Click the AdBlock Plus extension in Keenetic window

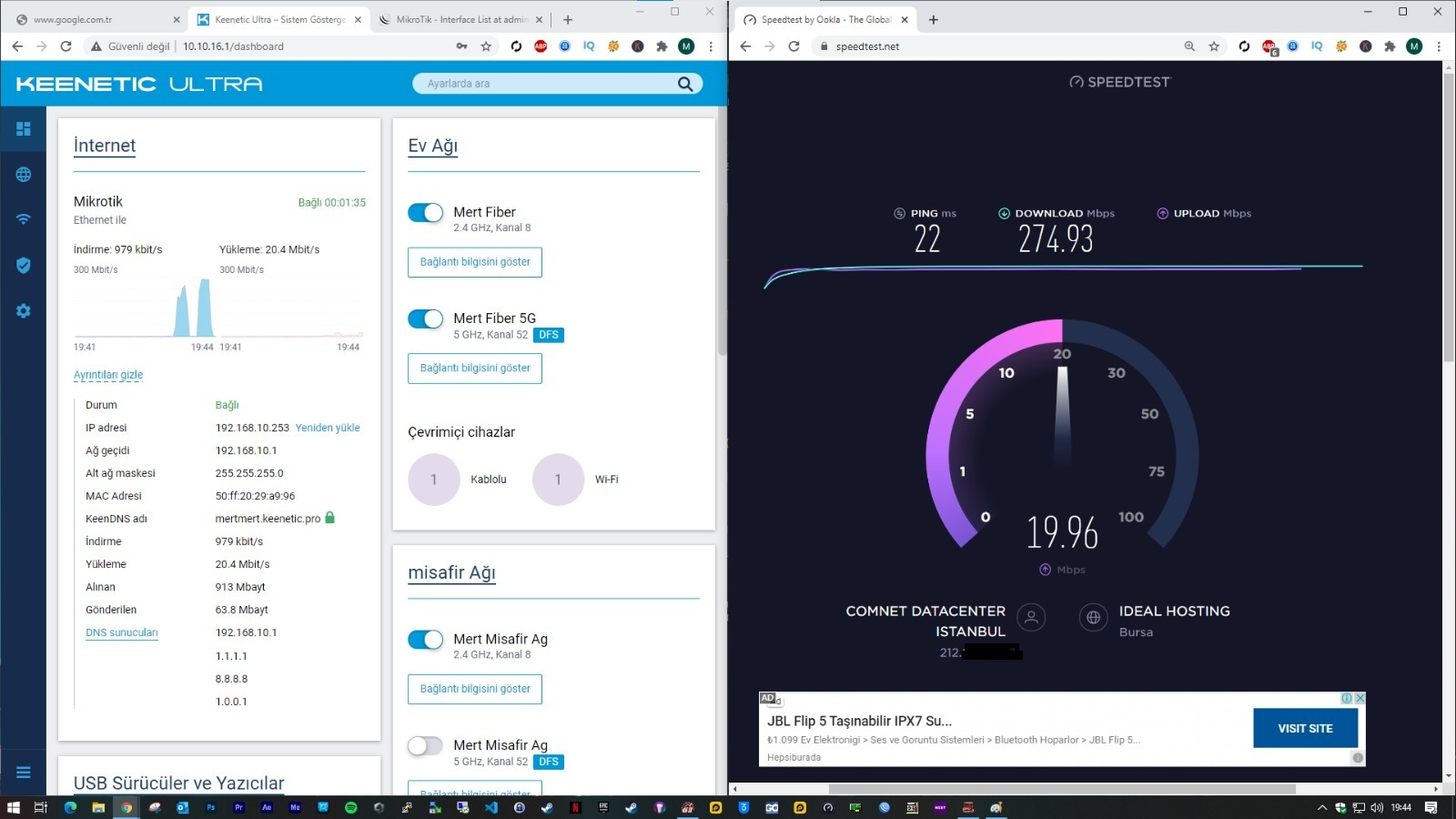(541, 46)
